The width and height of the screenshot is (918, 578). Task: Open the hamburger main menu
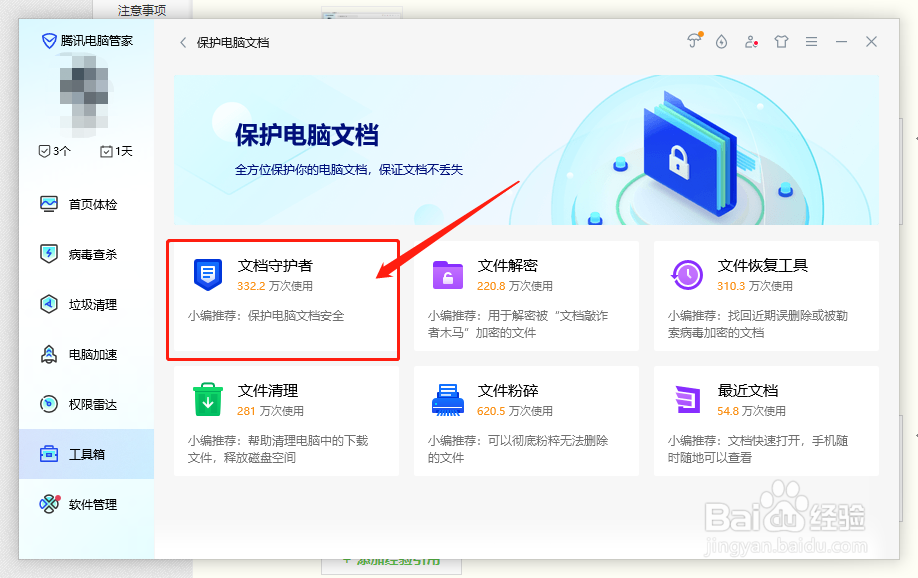811,41
